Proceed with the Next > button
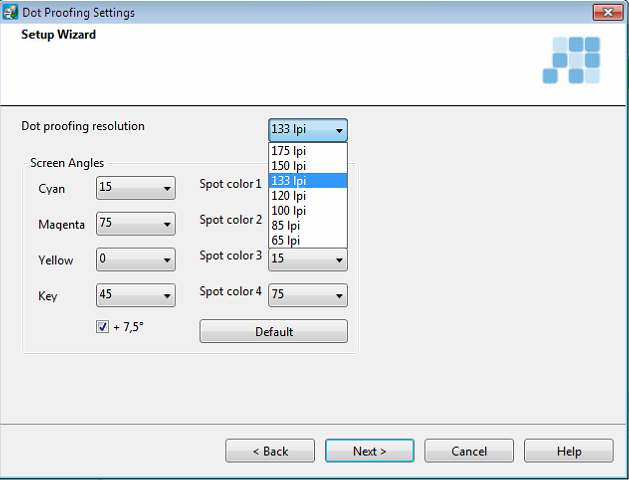This screenshot has height=480, width=629. point(369,451)
